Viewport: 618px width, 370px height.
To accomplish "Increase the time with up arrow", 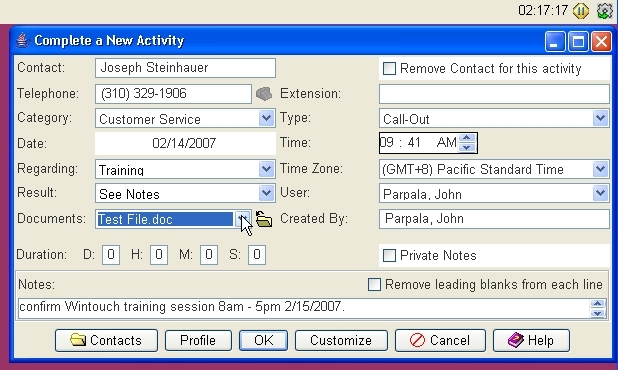I will (467, 138).
